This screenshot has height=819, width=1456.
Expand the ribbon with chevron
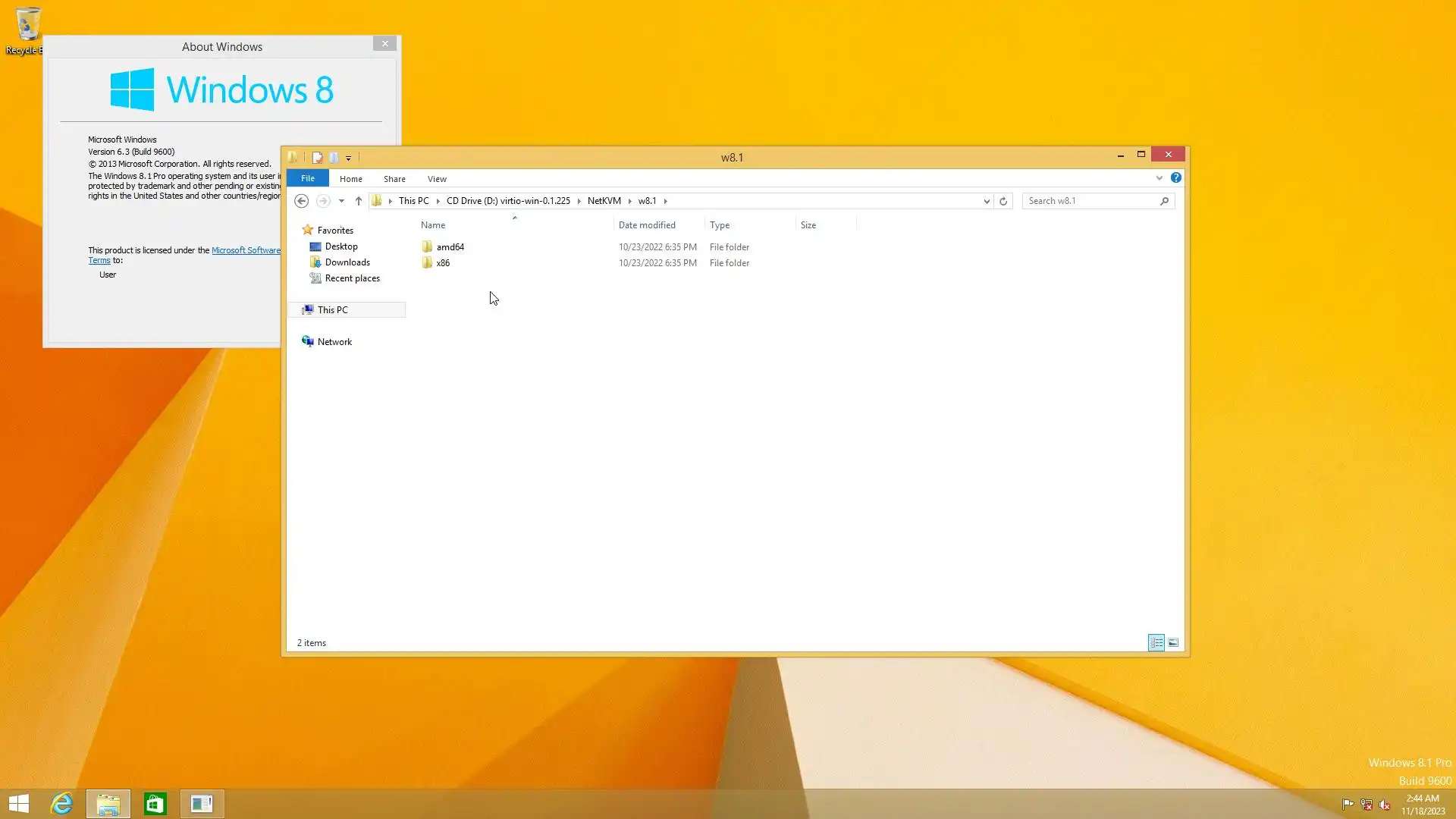pyautogui.click(x=1159, y=178)
